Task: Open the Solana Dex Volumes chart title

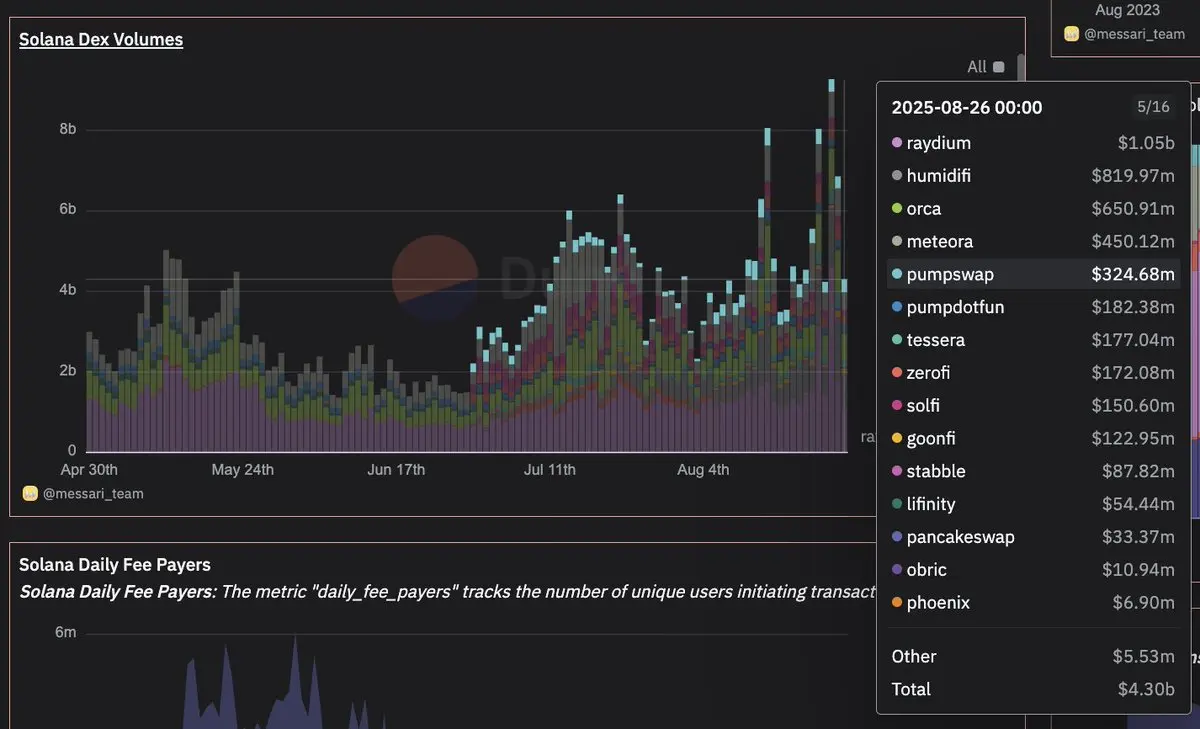Action: tap(101, 40)
